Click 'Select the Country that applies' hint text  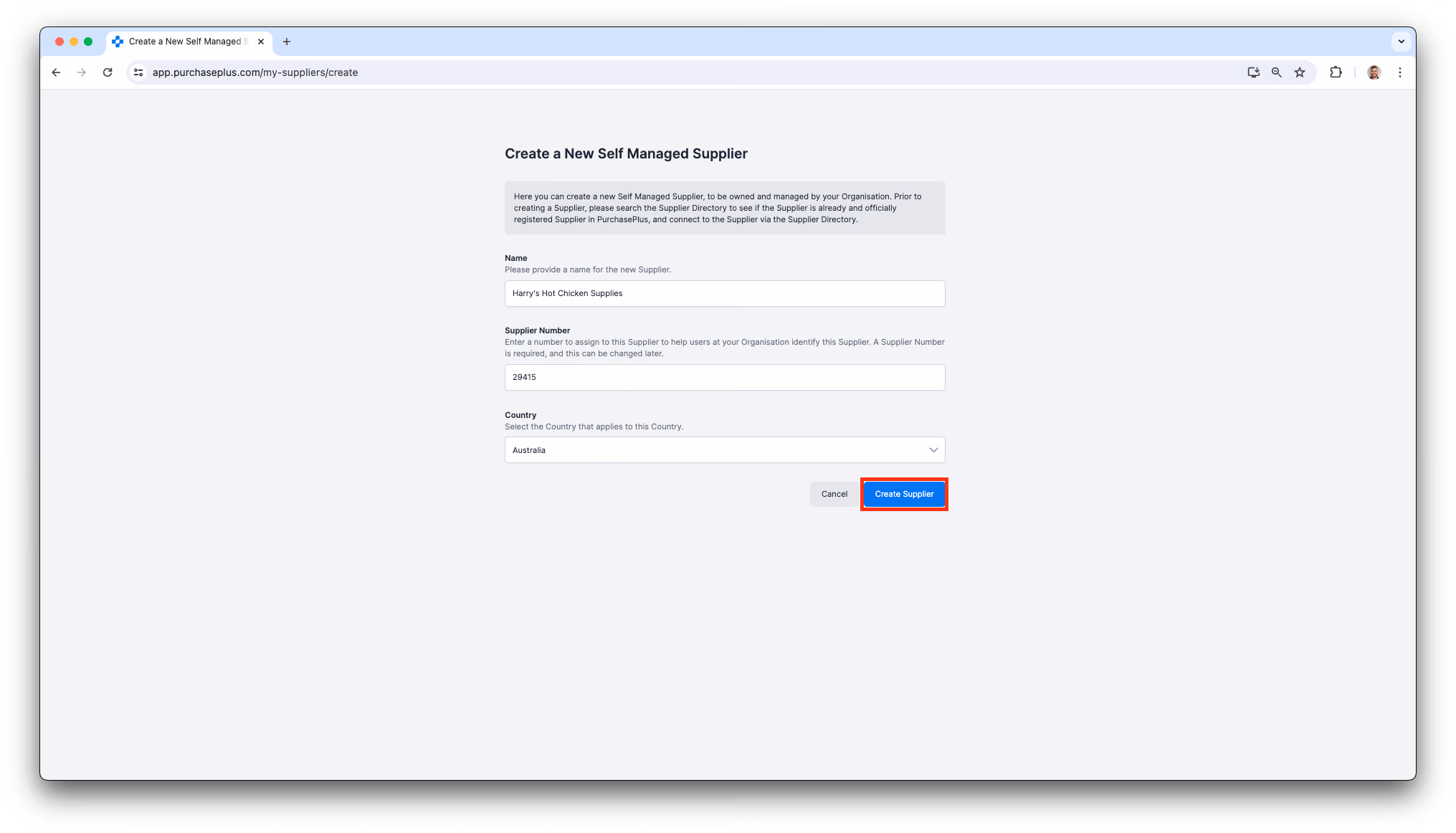(594, 427)
